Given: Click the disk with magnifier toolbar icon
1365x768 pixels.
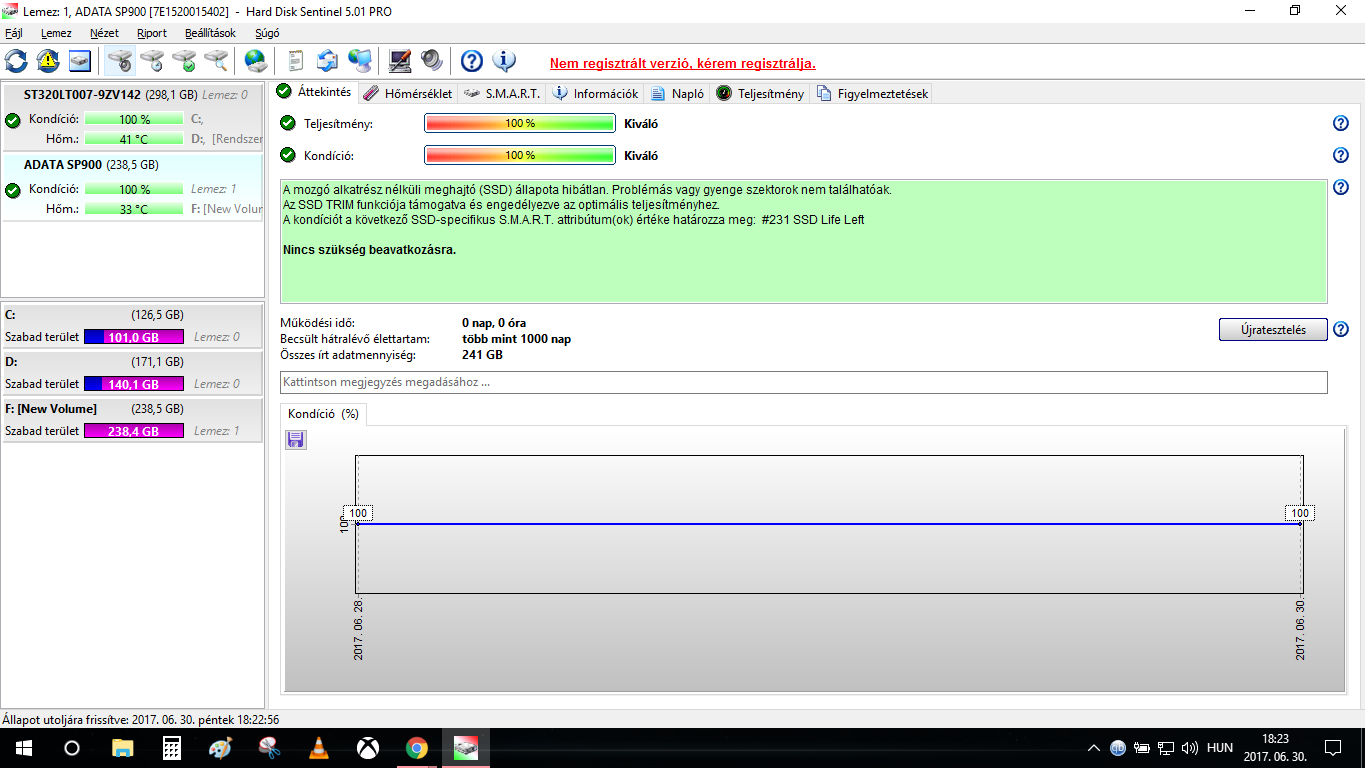Looking at the screenshot, I should coord(216,61).
